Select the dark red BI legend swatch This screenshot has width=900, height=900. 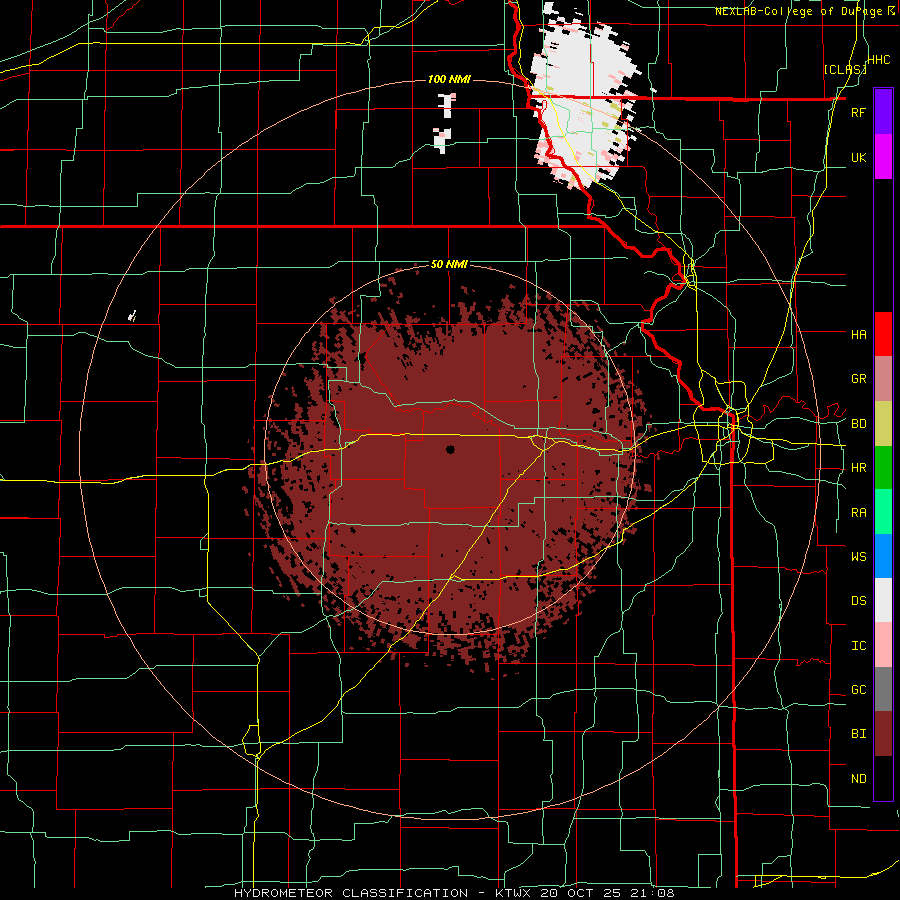[x=883, y=734]
